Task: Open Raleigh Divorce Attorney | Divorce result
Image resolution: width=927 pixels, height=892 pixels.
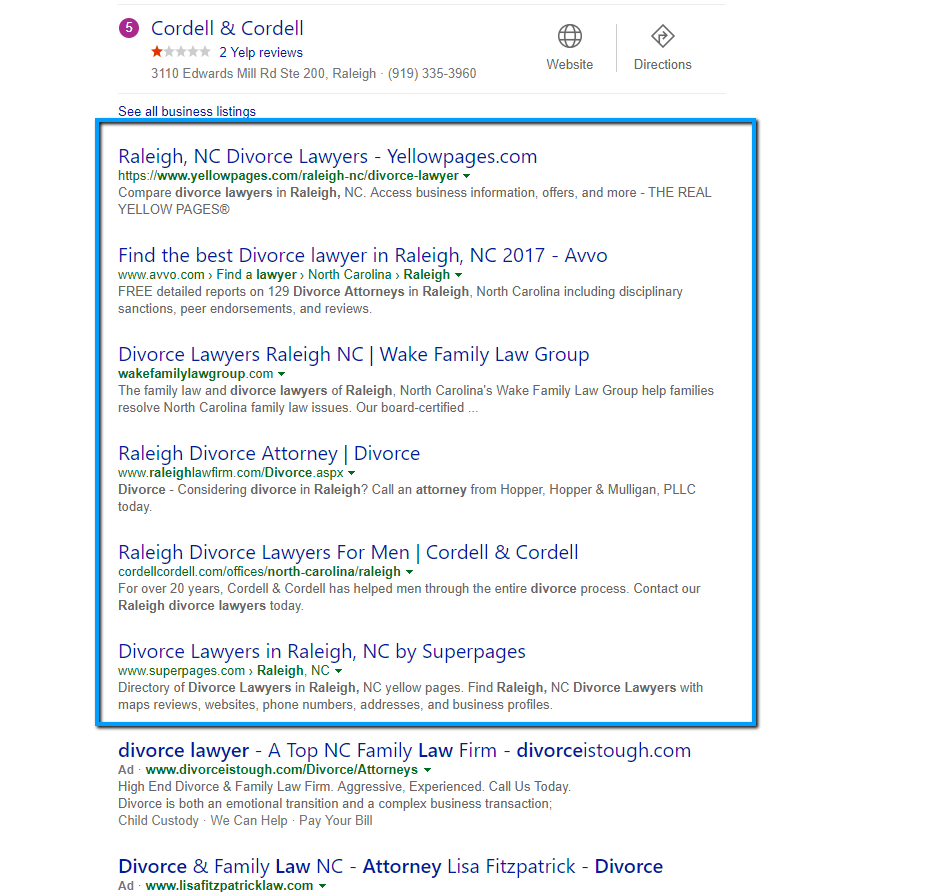Action: pyautogui.click(x=269, y=453)
